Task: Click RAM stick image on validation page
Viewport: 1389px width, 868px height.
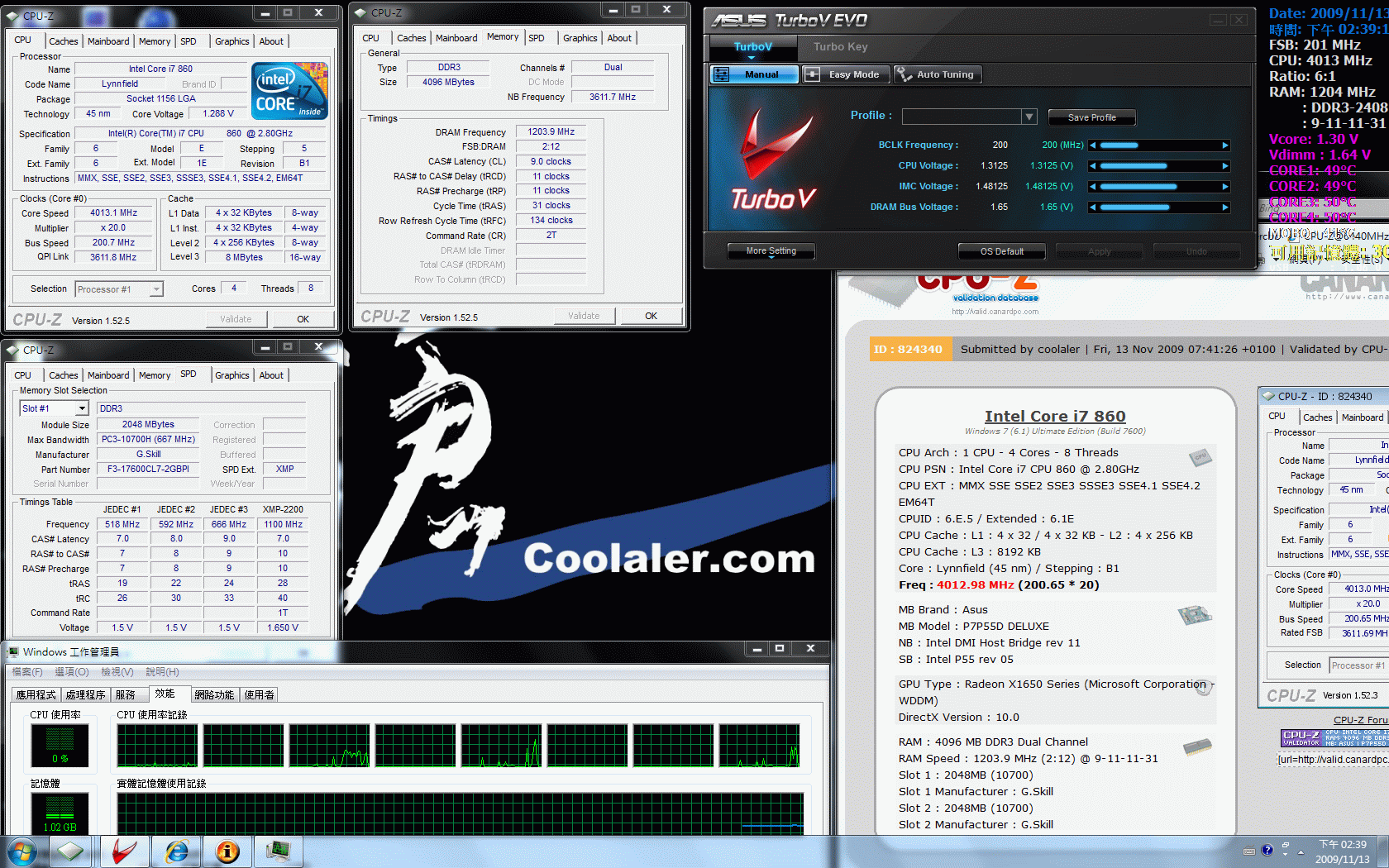Action: pos(1197,747)
